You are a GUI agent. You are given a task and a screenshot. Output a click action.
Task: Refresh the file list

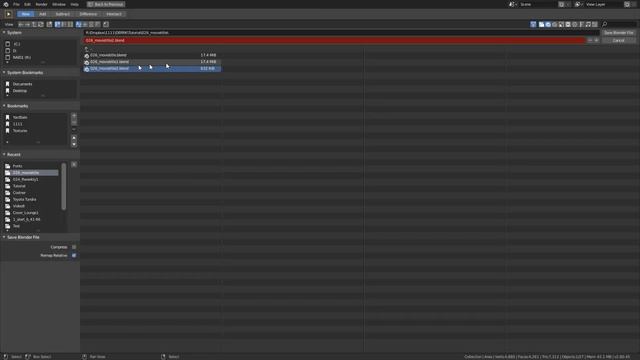pos(41,24)
